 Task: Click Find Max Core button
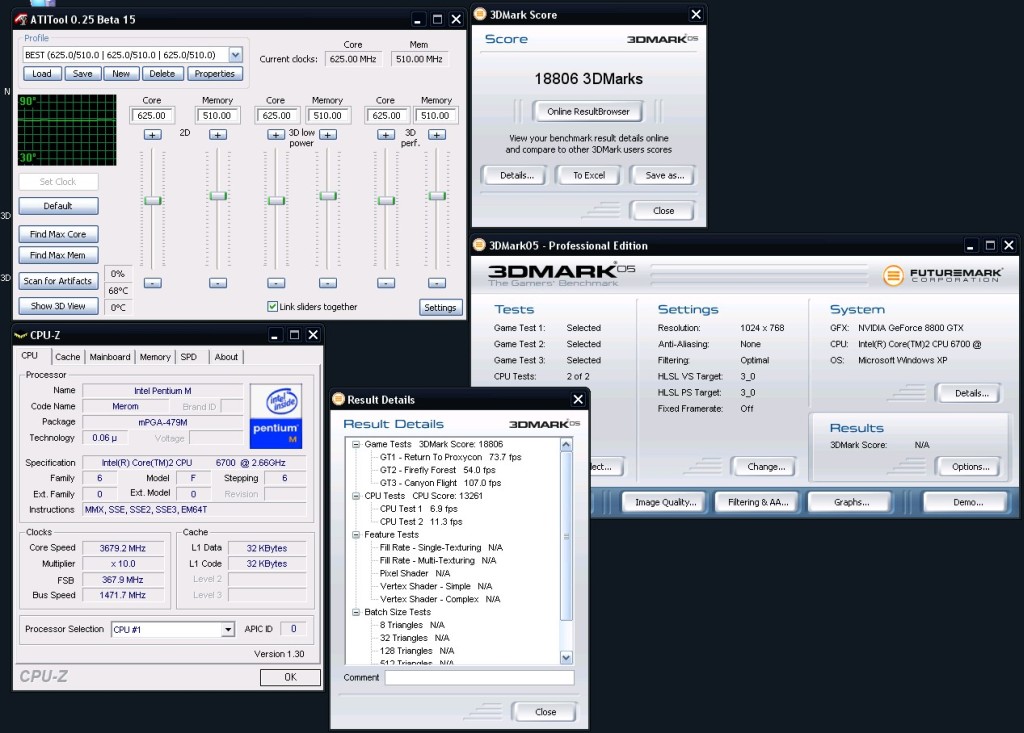(x=58, y=234)
